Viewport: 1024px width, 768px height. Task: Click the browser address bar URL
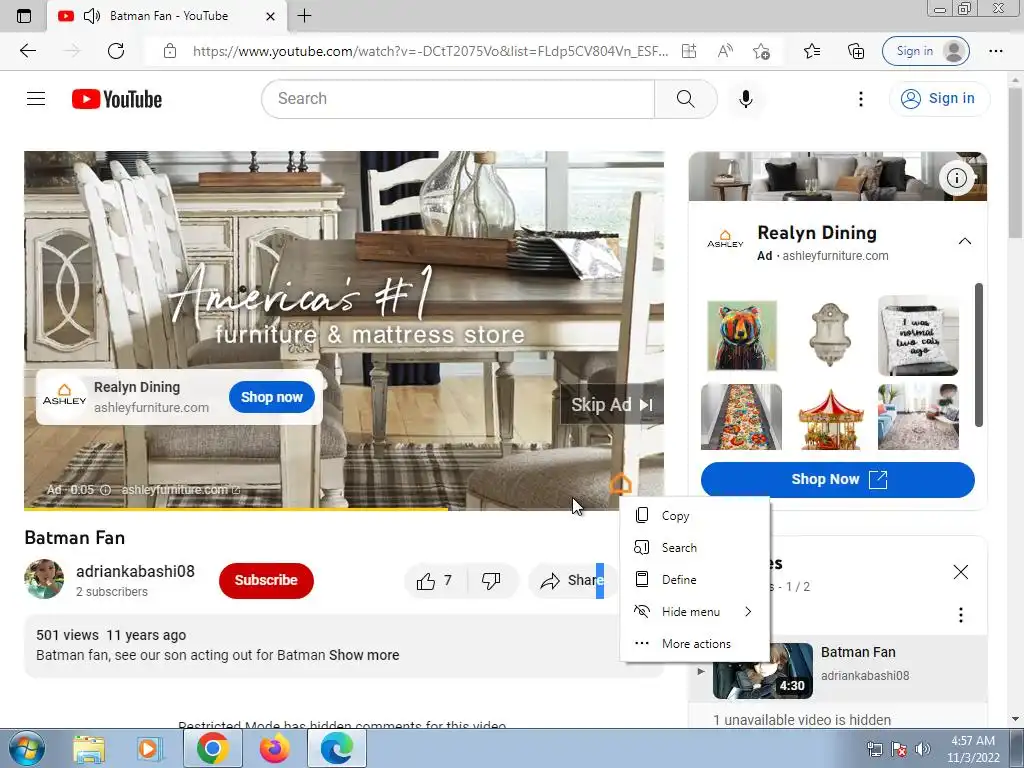click(x=430, y=51)
